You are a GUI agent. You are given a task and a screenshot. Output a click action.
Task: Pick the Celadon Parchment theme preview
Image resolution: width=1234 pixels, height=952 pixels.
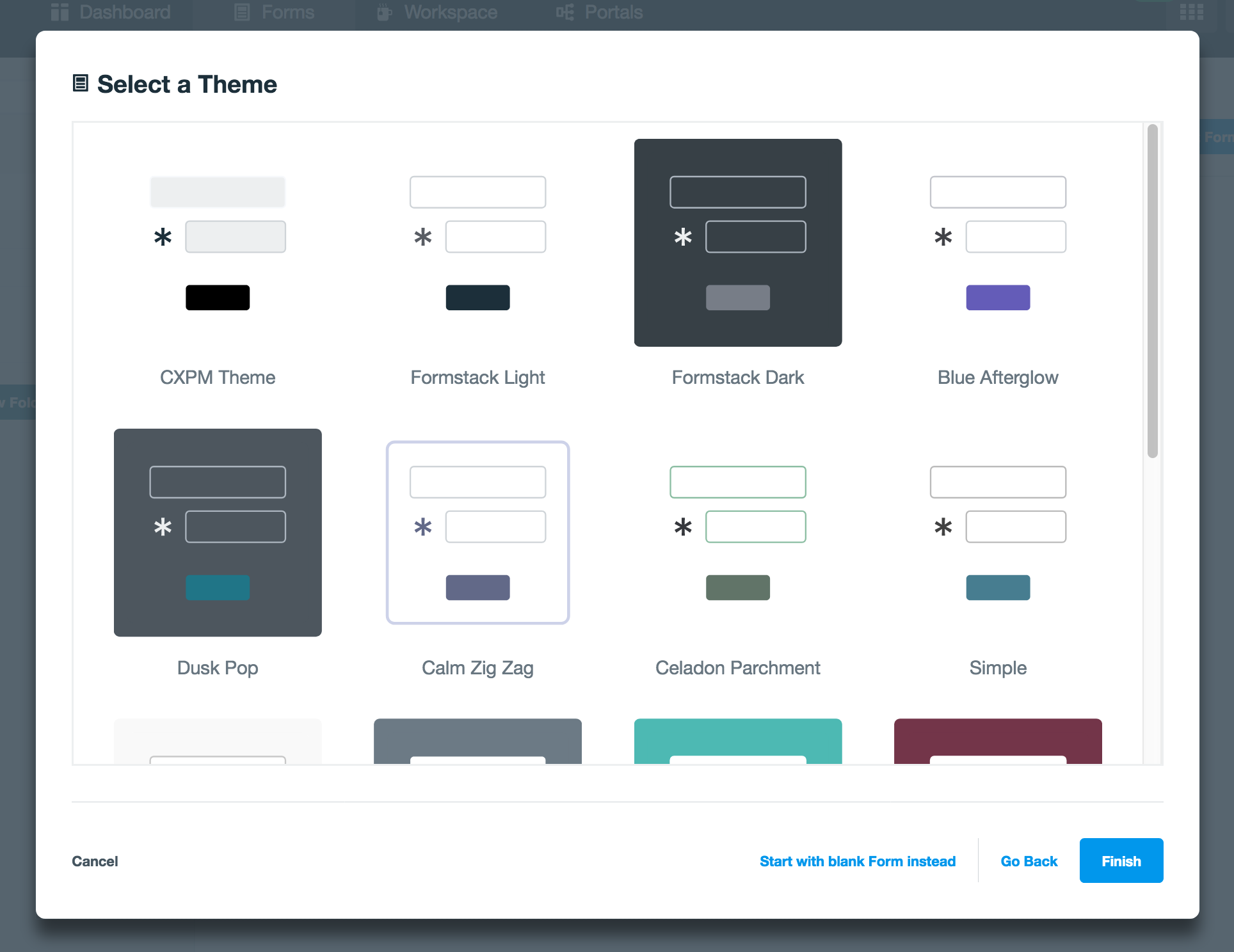click(x=737, y=532)
